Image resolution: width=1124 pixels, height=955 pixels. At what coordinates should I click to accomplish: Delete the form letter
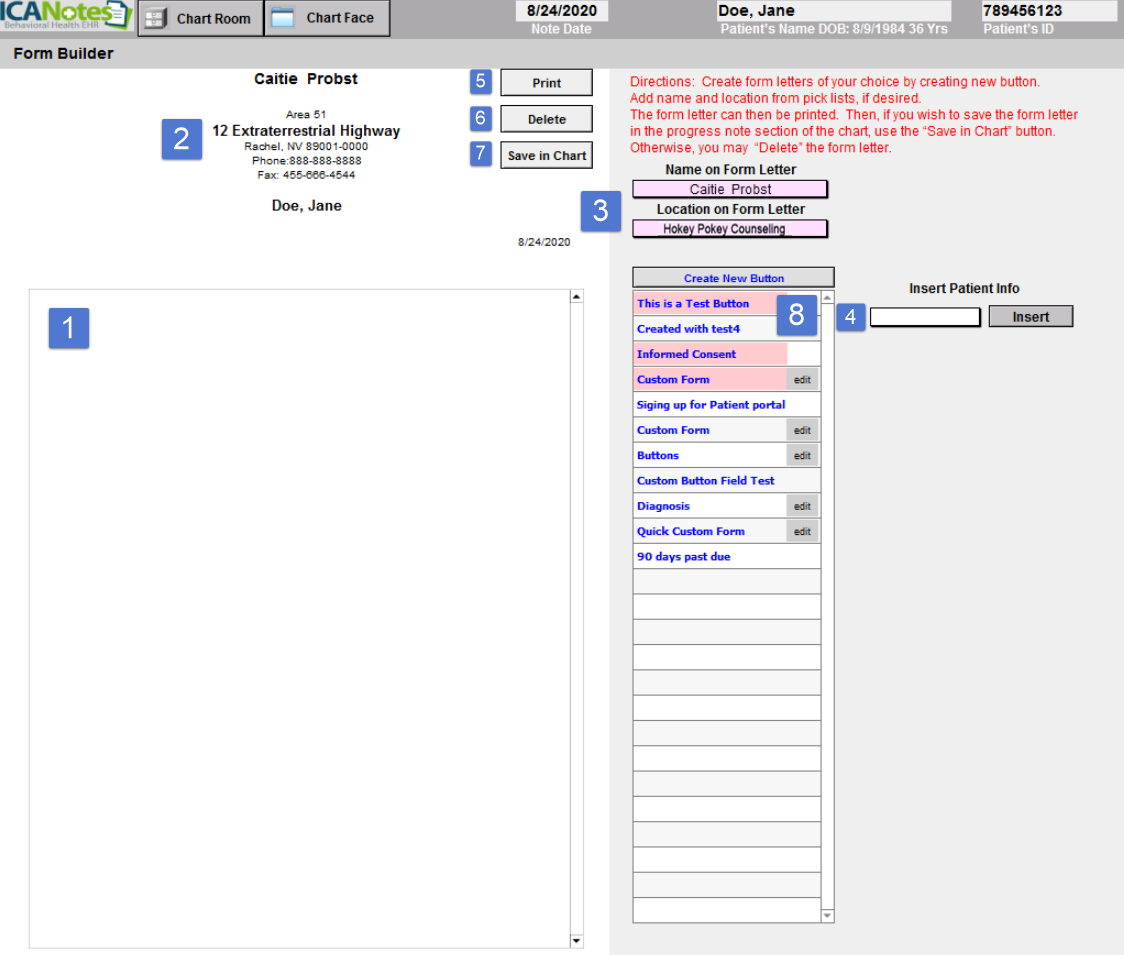(x=546, y=119)
